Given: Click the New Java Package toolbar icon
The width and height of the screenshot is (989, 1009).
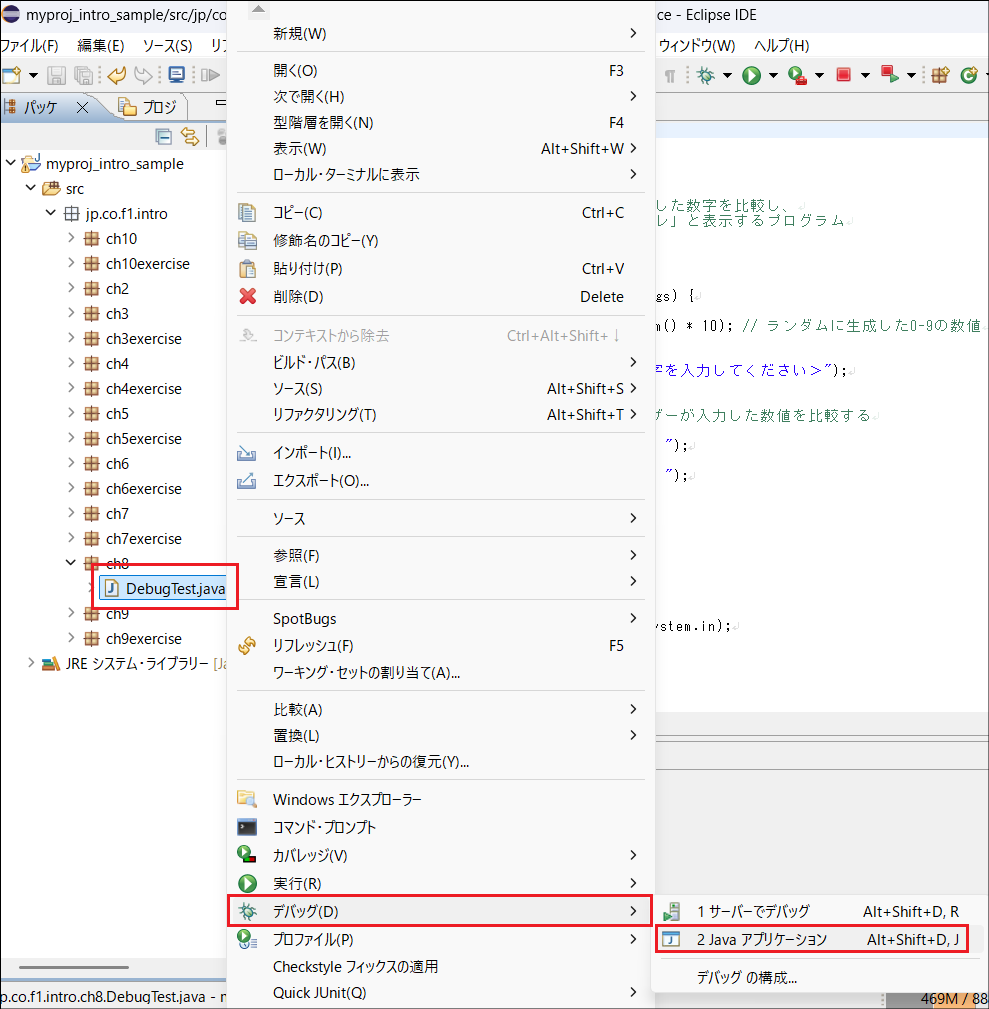Looking at the screenshot, I should click(x=940, y=75).
